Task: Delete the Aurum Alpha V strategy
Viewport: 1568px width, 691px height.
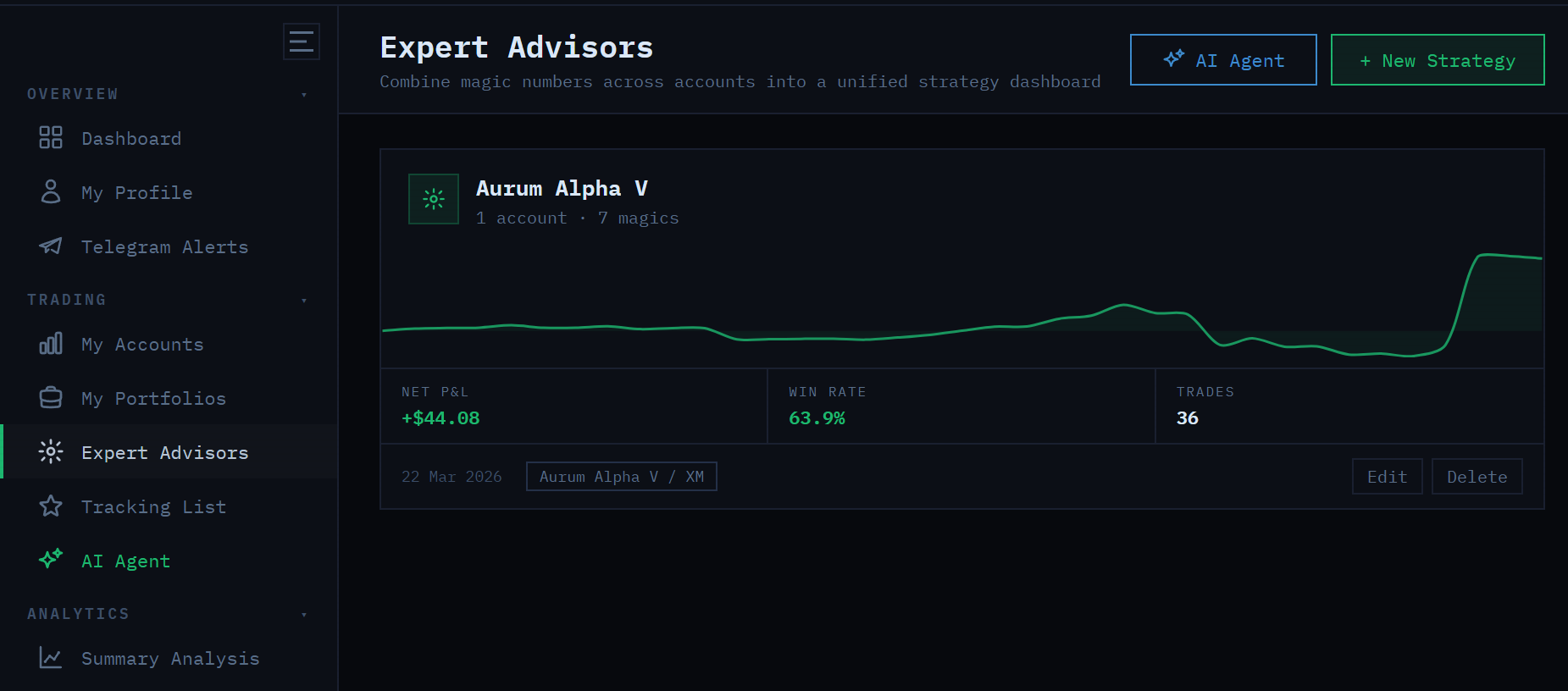Action: point(1477,476)
